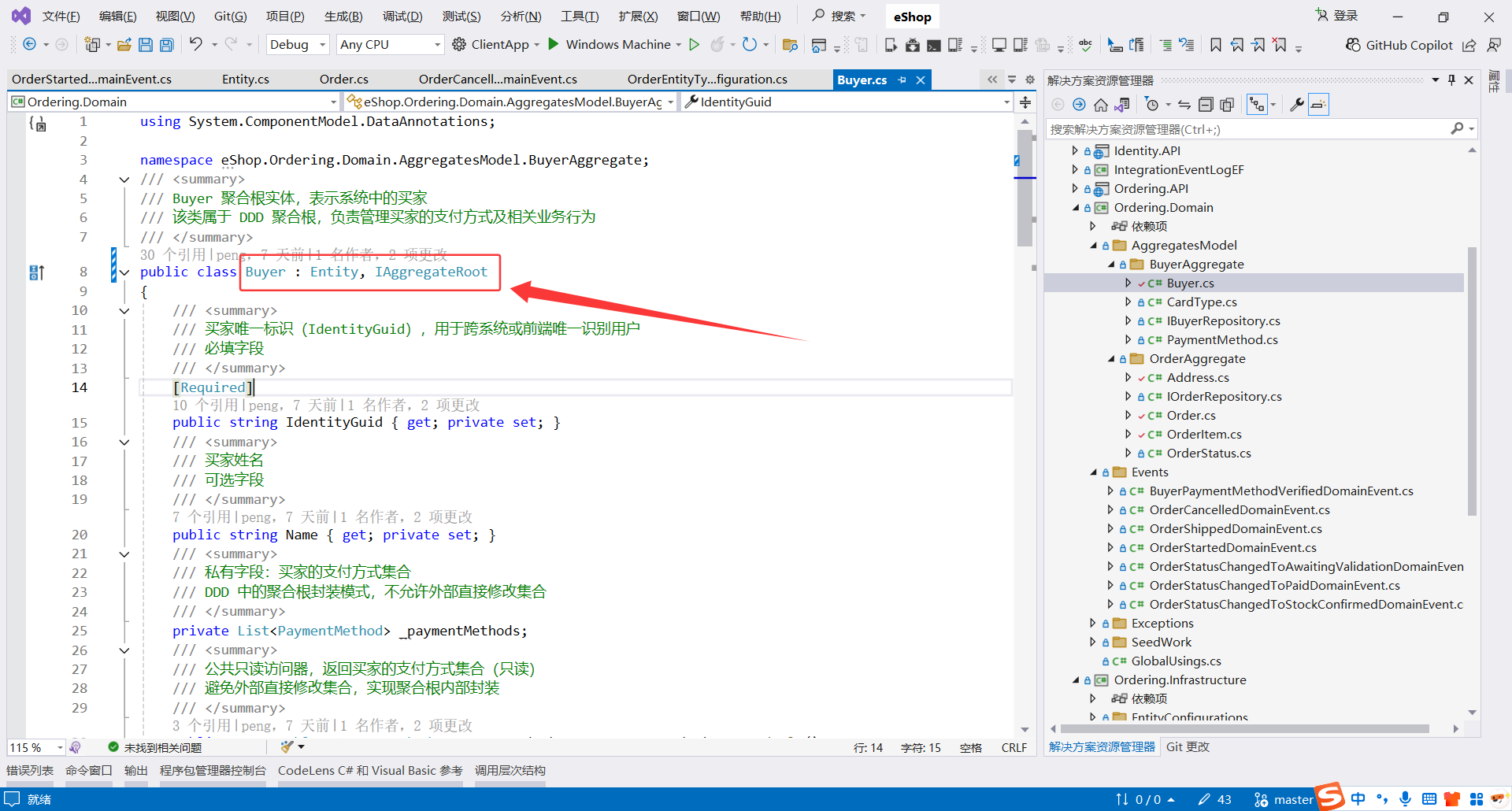Click the find in files folder-search icon
The height and width of the screenshot is (811, 1512).
pos(790,45)
